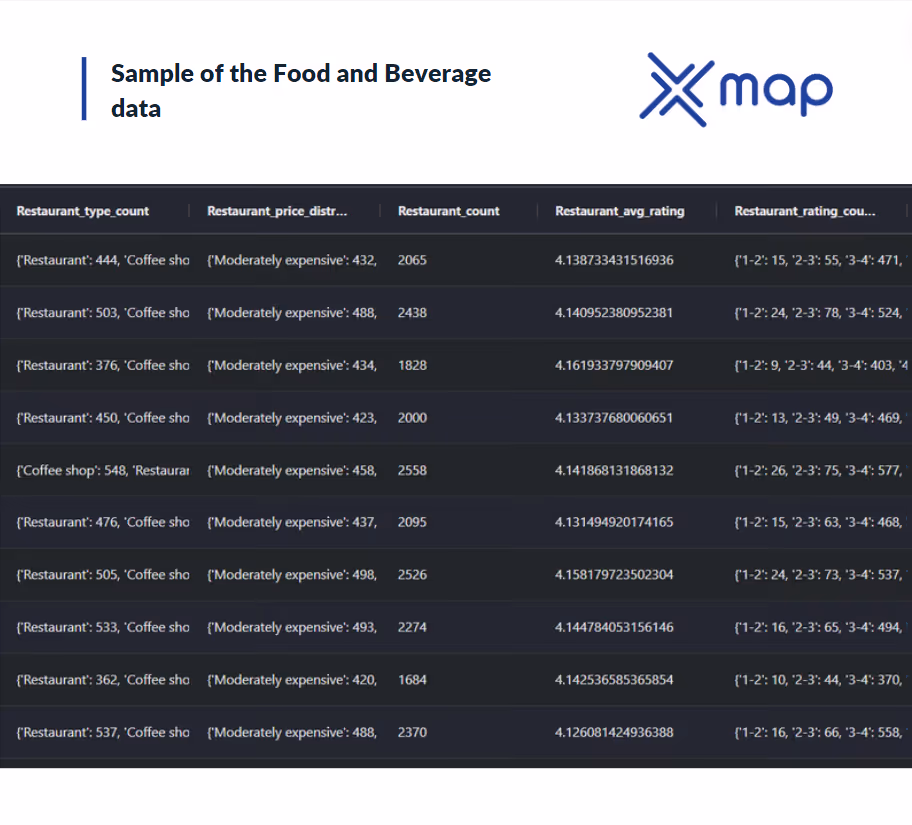Image resolution: width=912 pixels, height=825 pixels.
Task: Select rating value 4.131494920174165
Action: [x=614, y=522]
